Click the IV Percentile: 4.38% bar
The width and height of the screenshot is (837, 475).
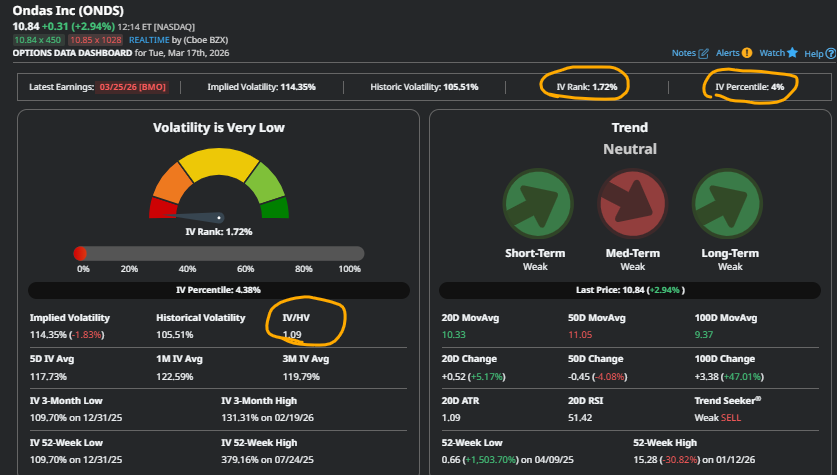coord(219,290)
